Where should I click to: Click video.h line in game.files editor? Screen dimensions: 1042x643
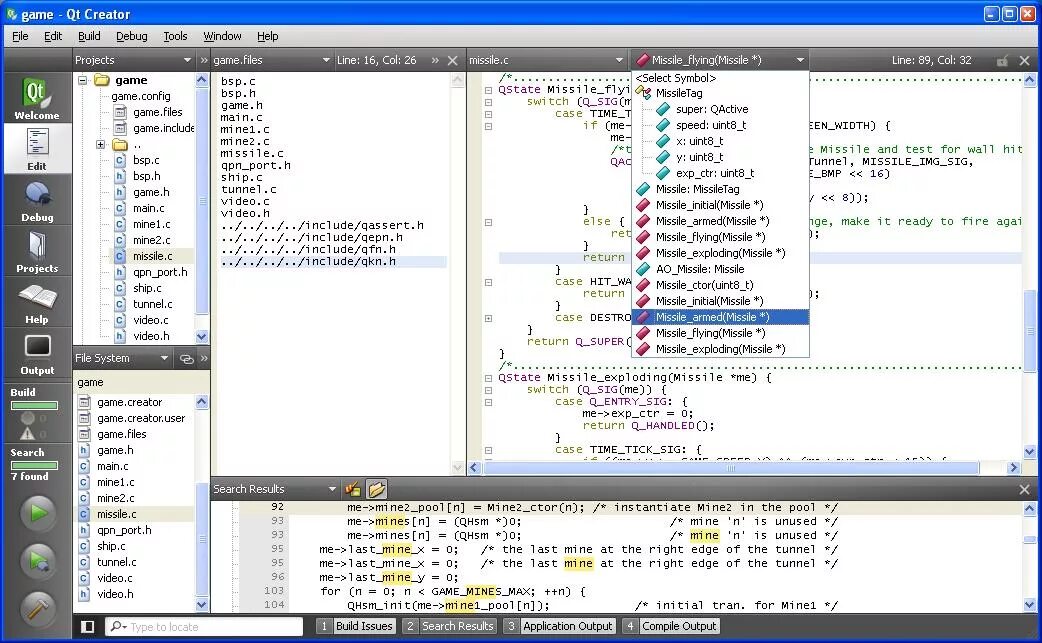click(x=244, y=213)
